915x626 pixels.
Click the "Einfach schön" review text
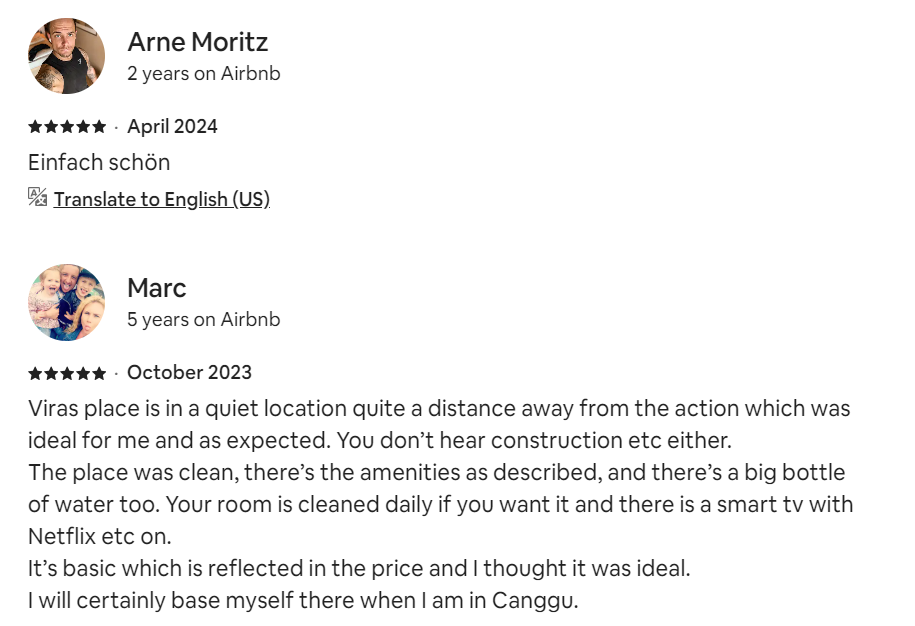(99, 162)
